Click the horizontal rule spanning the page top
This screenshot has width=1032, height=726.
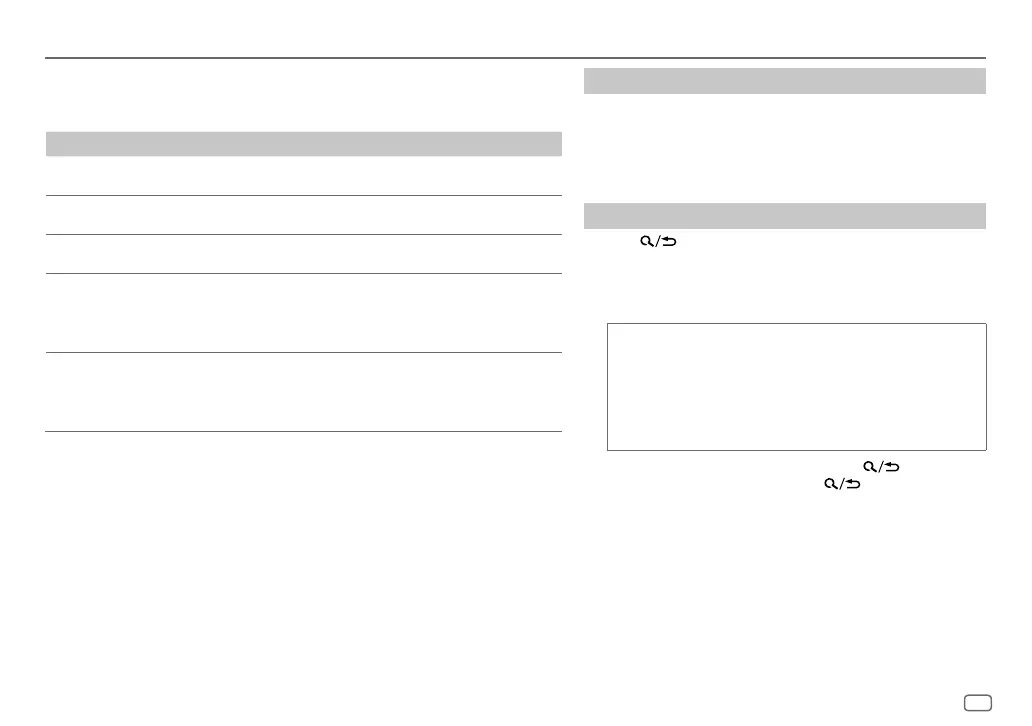coord(515,58)
